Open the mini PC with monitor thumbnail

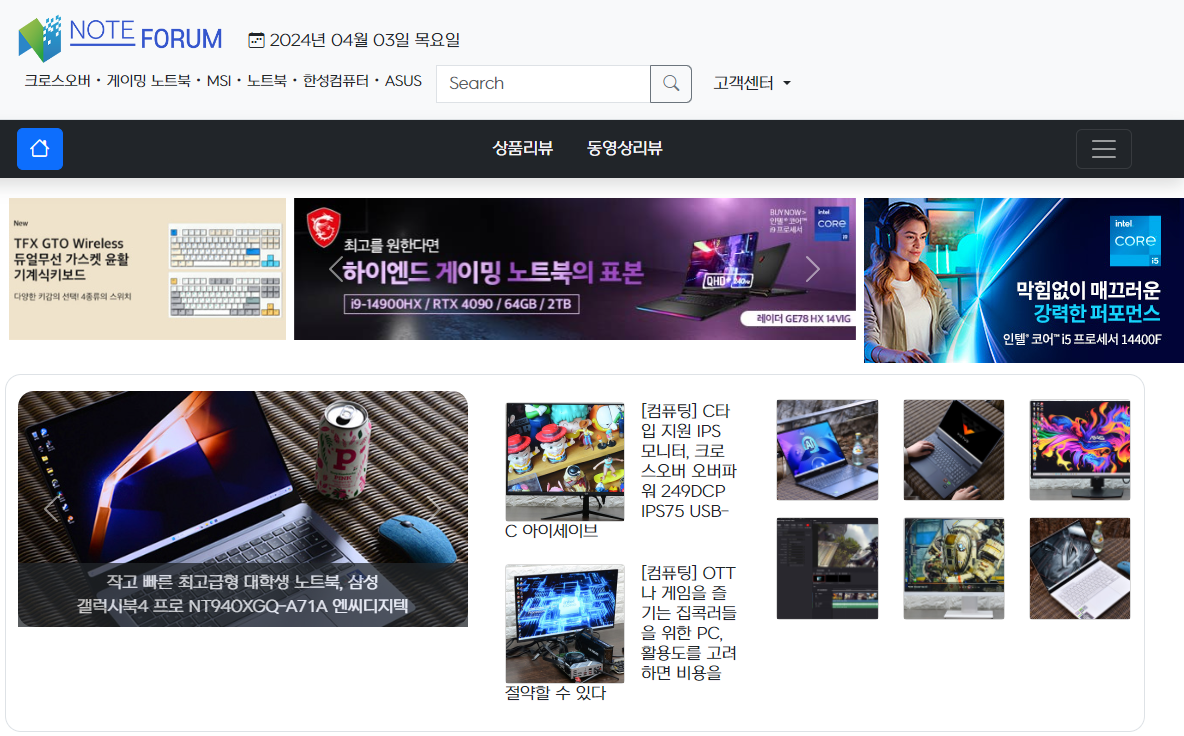pos(565,624)
